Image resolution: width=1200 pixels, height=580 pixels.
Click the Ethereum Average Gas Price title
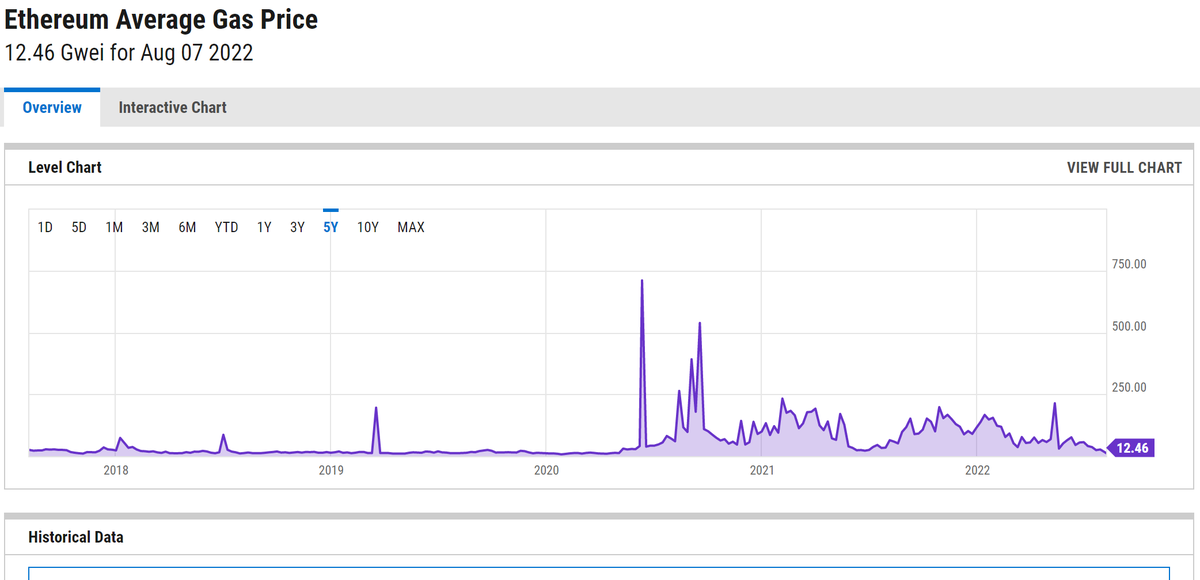pos(161,19)
